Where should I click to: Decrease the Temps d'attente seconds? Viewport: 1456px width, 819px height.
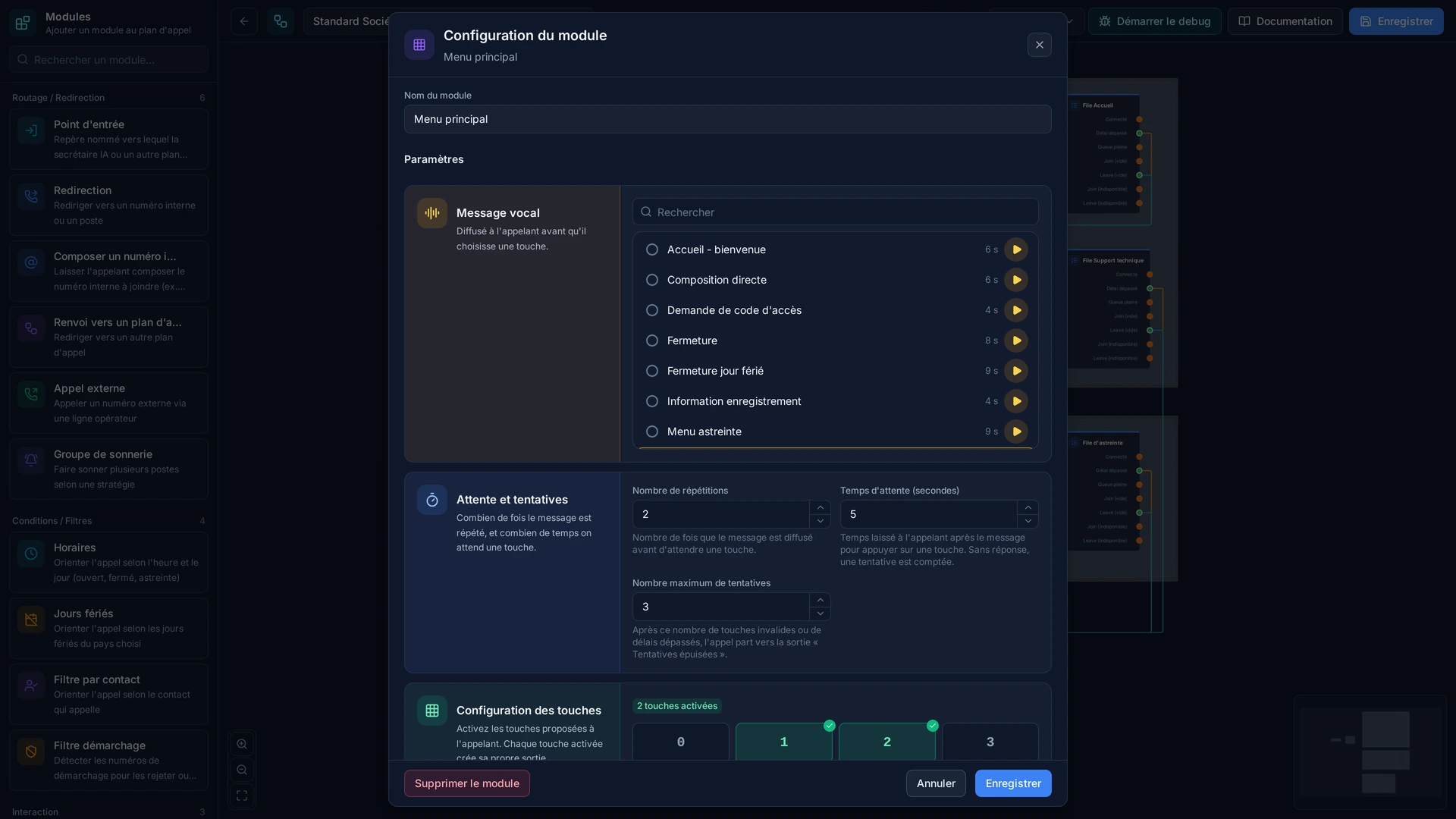1028,521
